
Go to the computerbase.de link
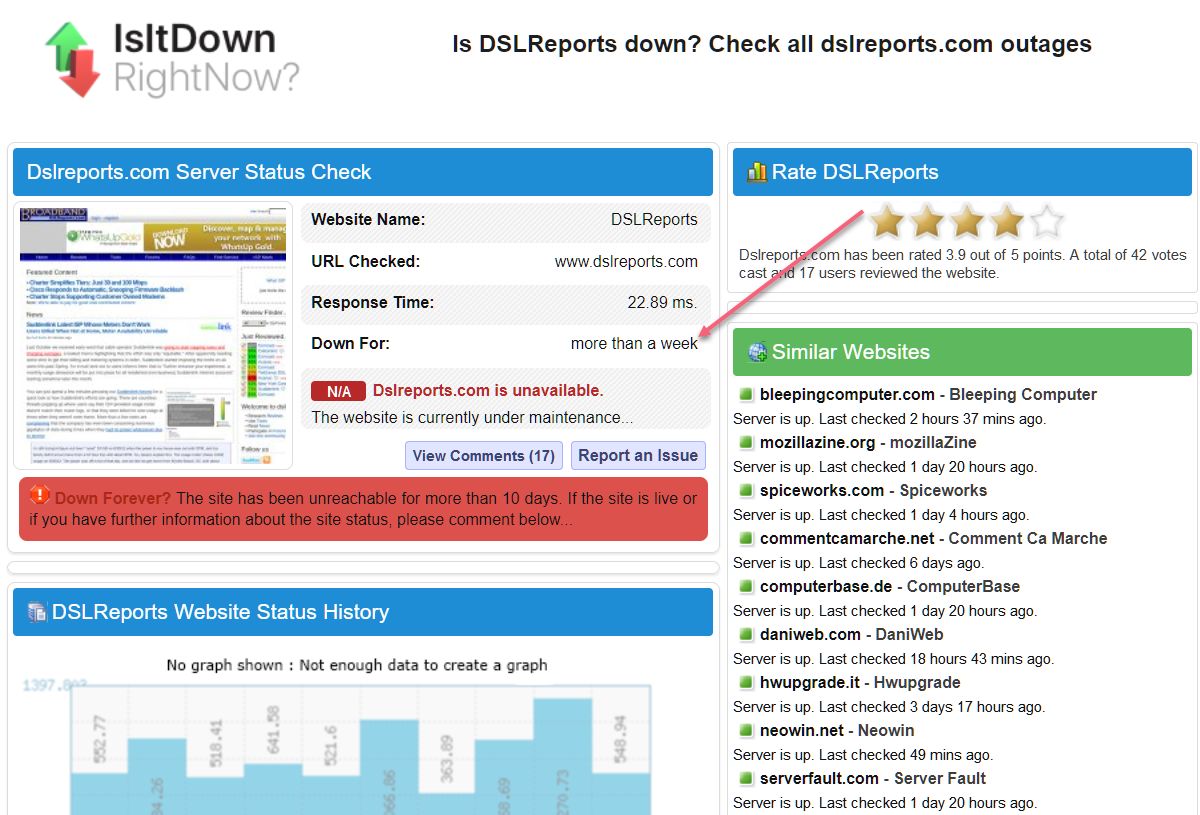point(826,586)
